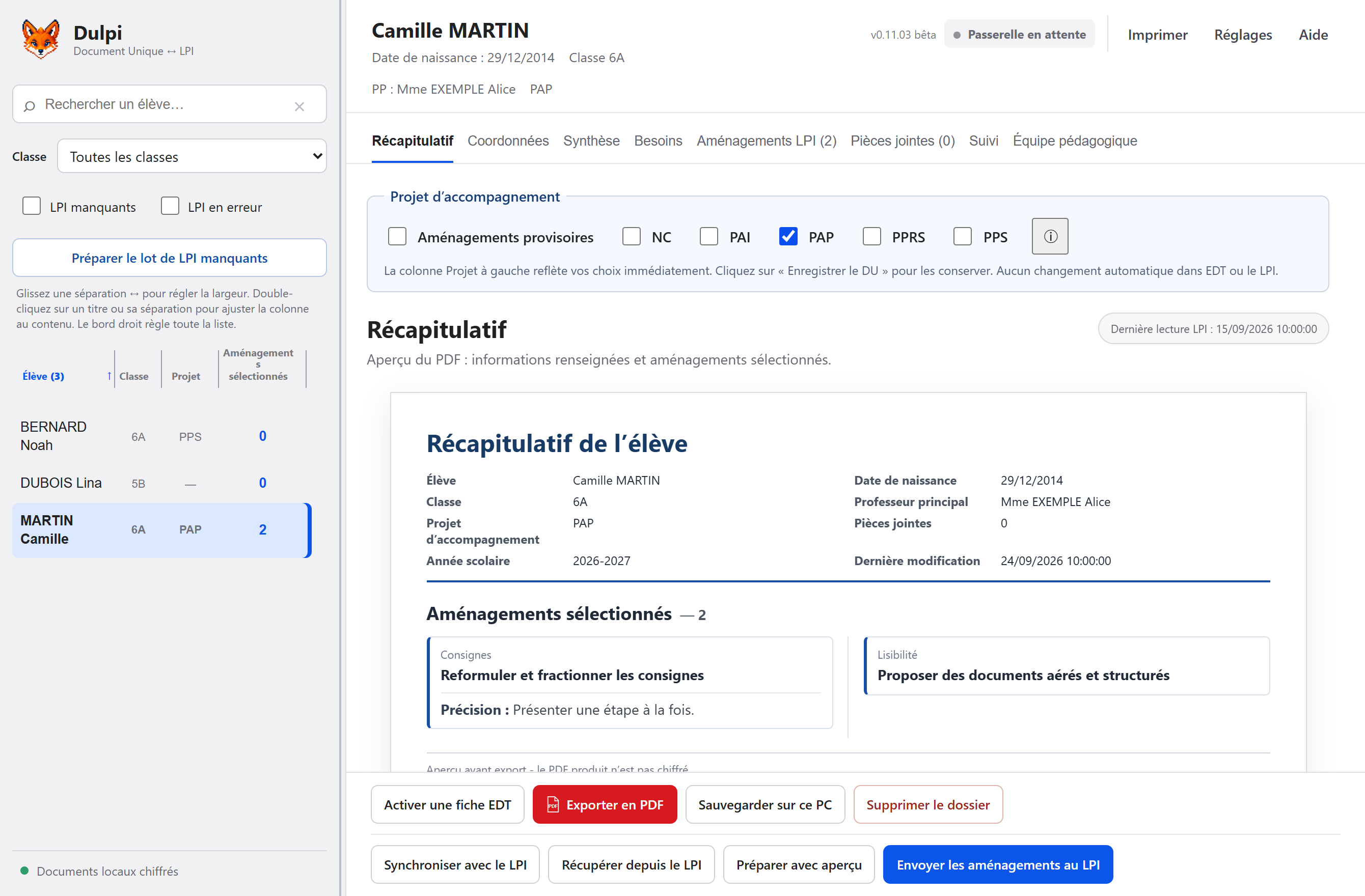The width and height of the screenshot is (1365, 896).
Task: Click Récupérer depuis le LPI
Action: 631,865
